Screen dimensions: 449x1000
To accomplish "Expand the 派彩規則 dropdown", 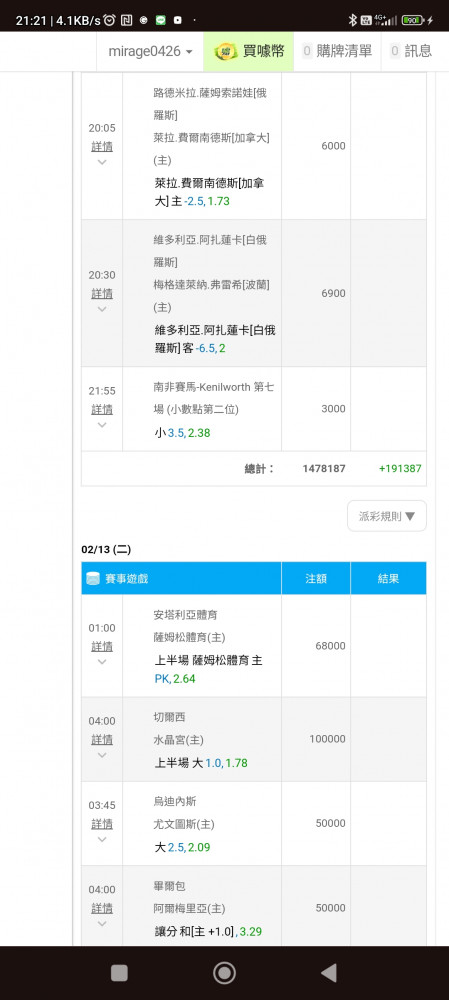I will (387, 516).
